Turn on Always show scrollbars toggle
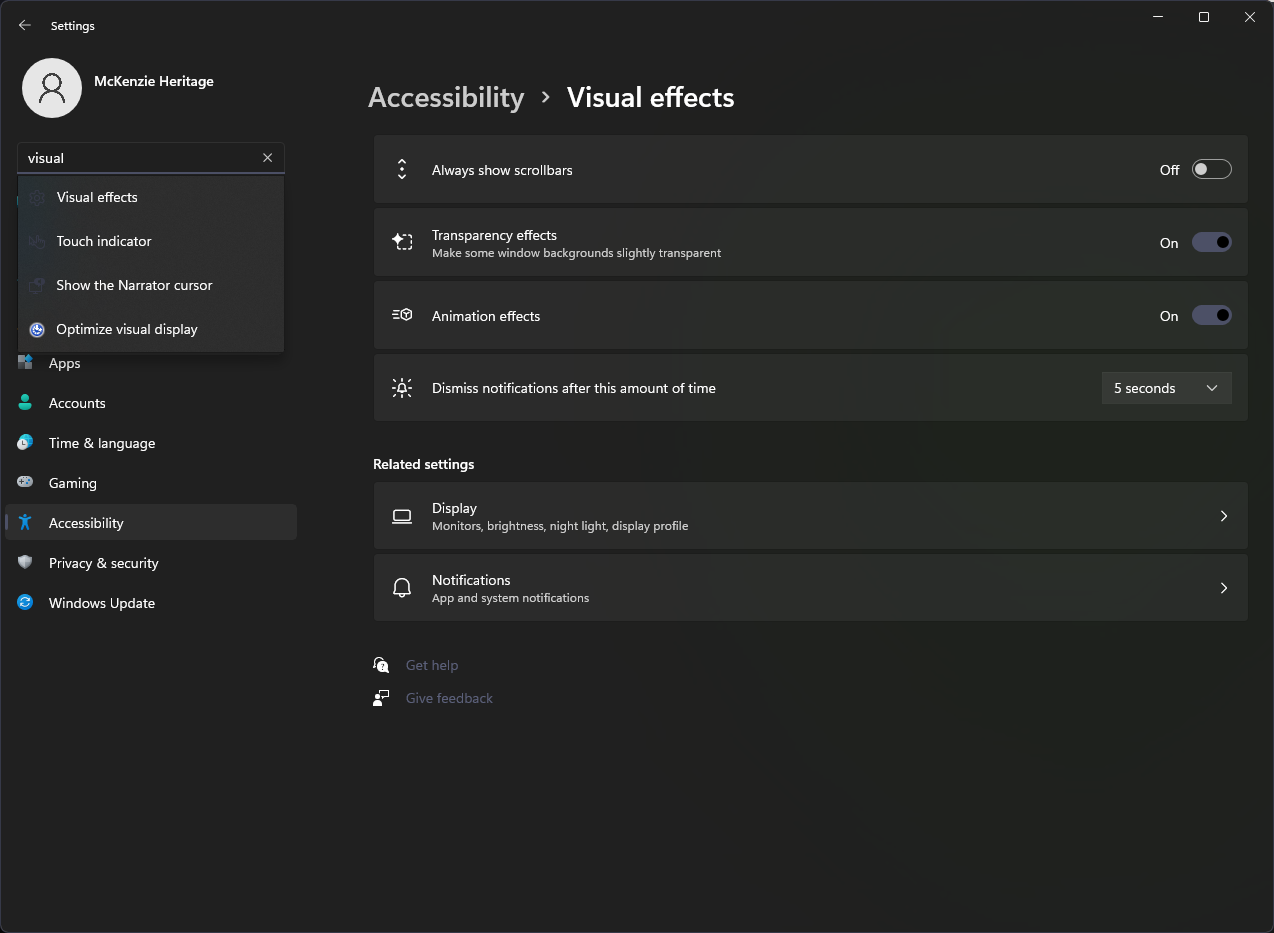Image resolution: width=1274 pixels, height=933 pixels. 1211,170
